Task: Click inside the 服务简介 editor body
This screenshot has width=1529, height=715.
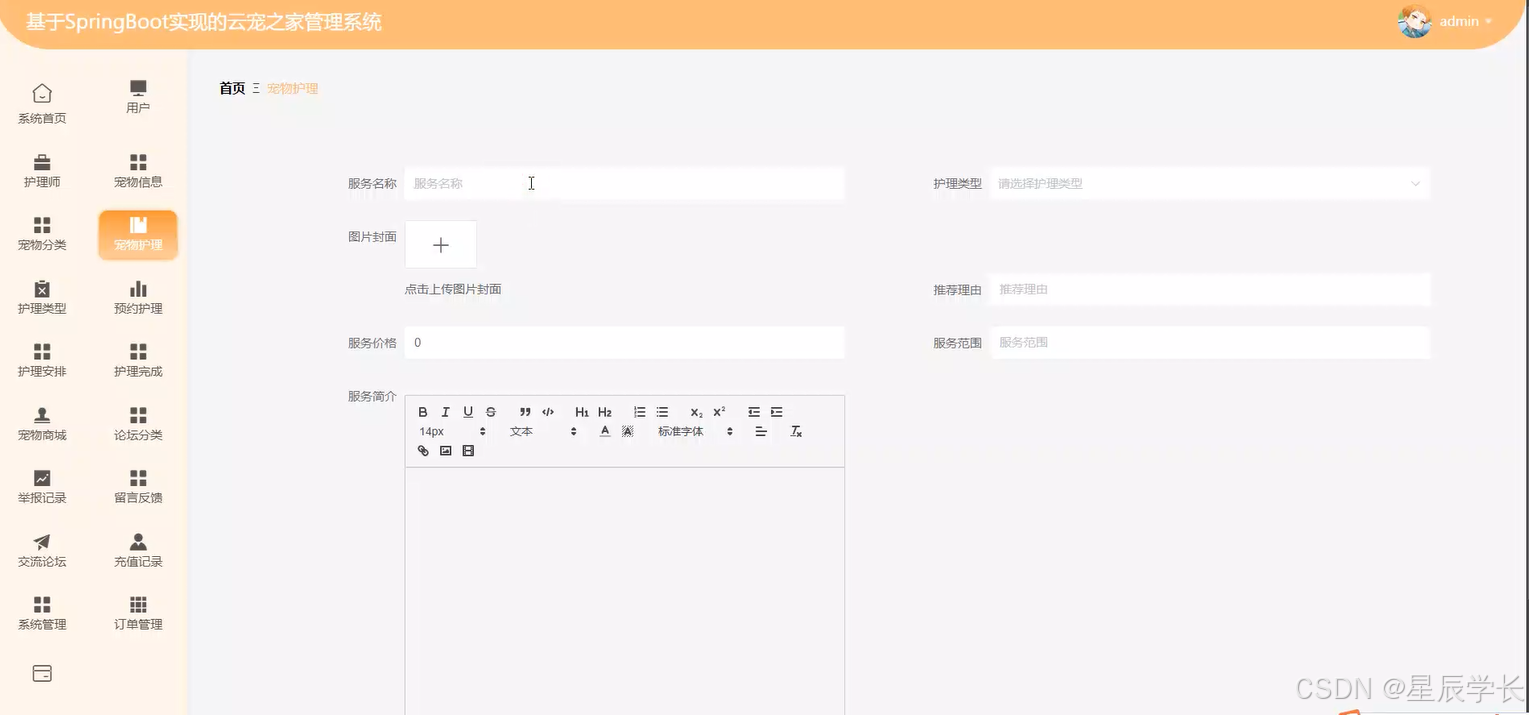Action: (x=625, y=590)
